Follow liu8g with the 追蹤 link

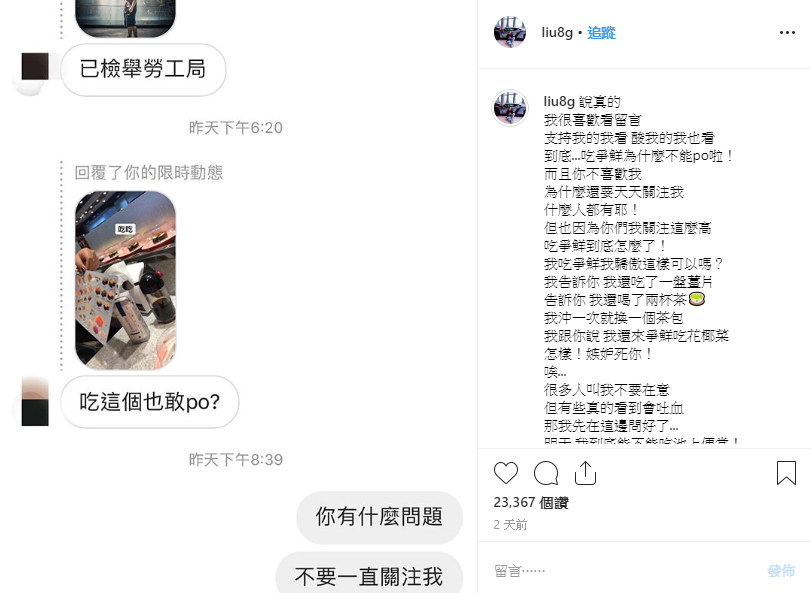click(601, 33)
